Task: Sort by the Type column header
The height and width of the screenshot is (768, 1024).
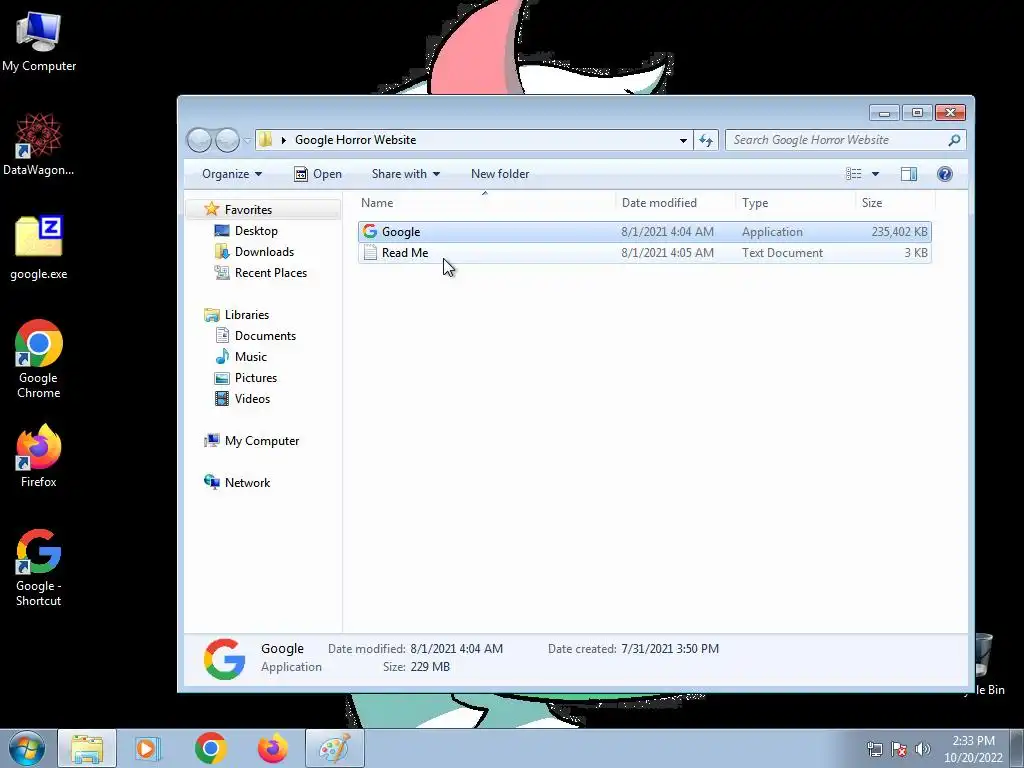Action: pyautogui.click(x=795, y=202)
